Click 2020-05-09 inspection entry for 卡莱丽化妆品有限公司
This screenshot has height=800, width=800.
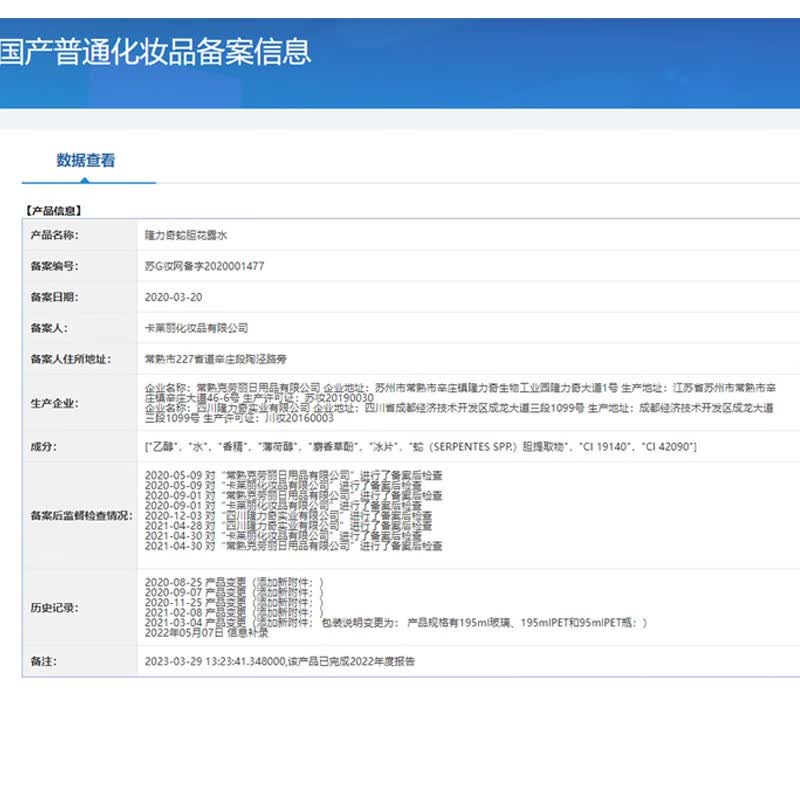(283, 486)
